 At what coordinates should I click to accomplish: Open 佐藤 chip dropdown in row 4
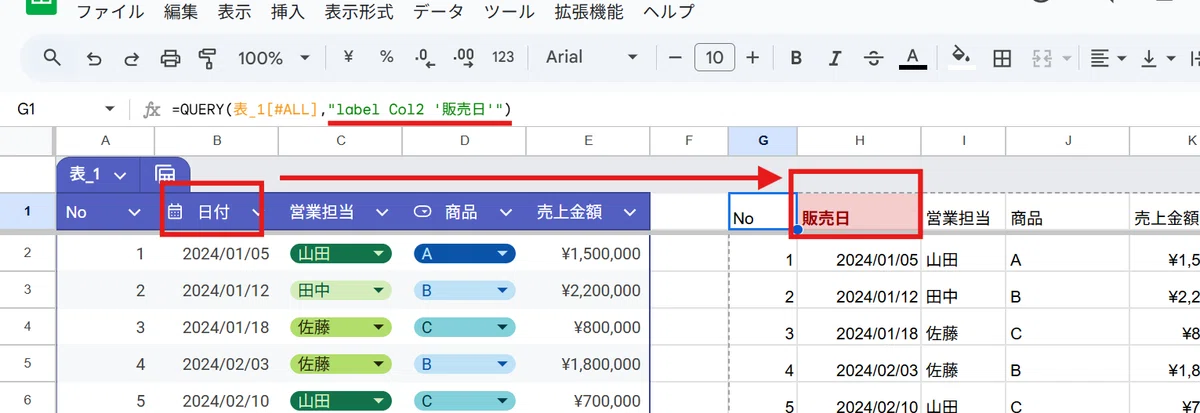tap(378, 328)
